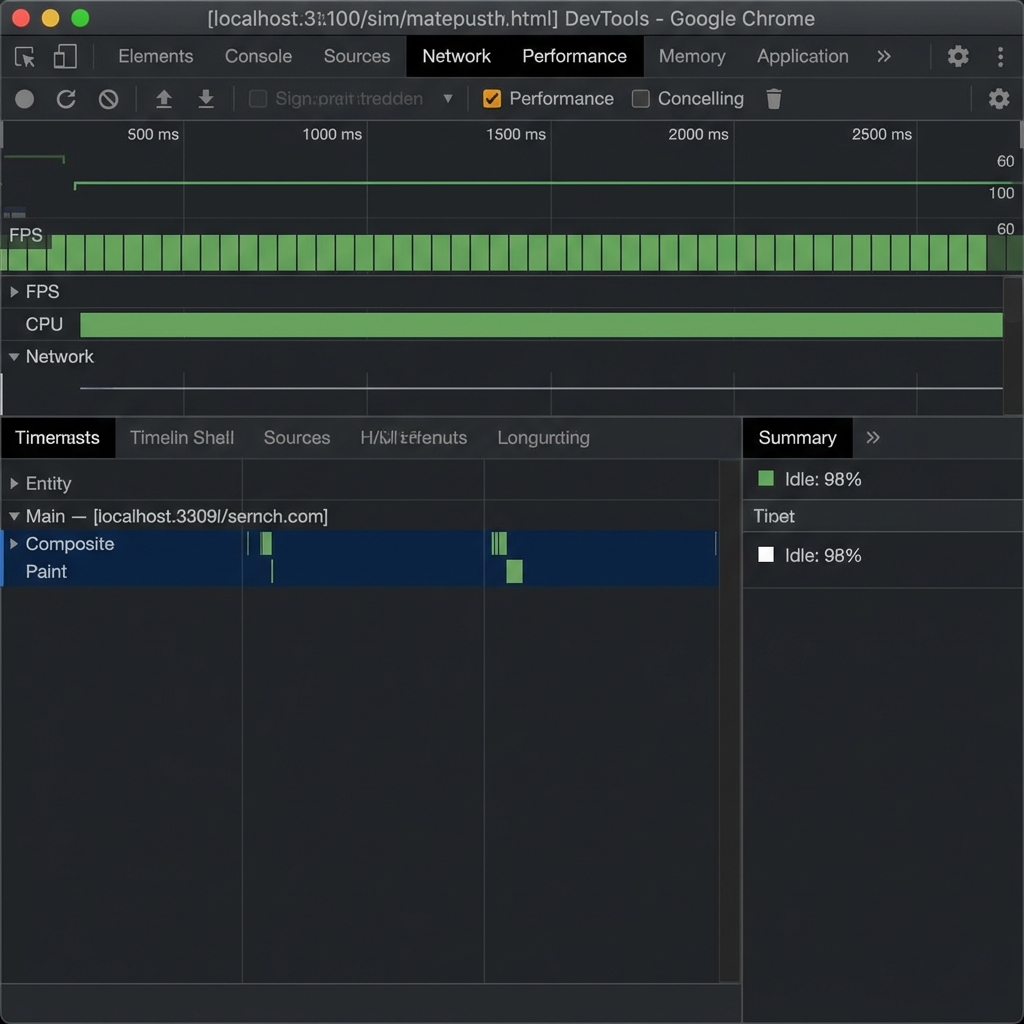Start recording with the record circle icon
This screenshot has height=1024, width=1024.
(x=25, y=99)
